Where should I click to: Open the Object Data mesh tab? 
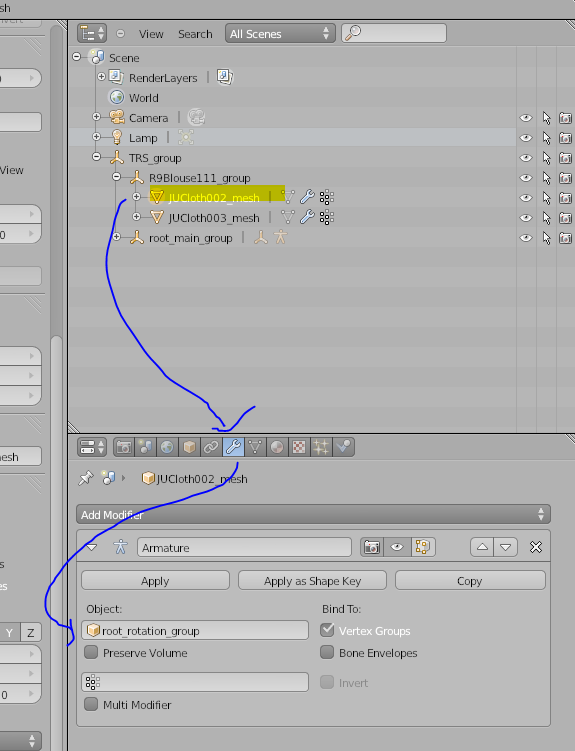point(255,447)
